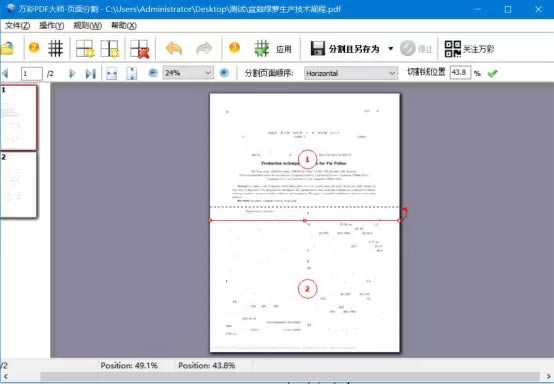Screen dimensions: 554x384
Task: Select page 1 thumbnail
Action: [18, 117]
